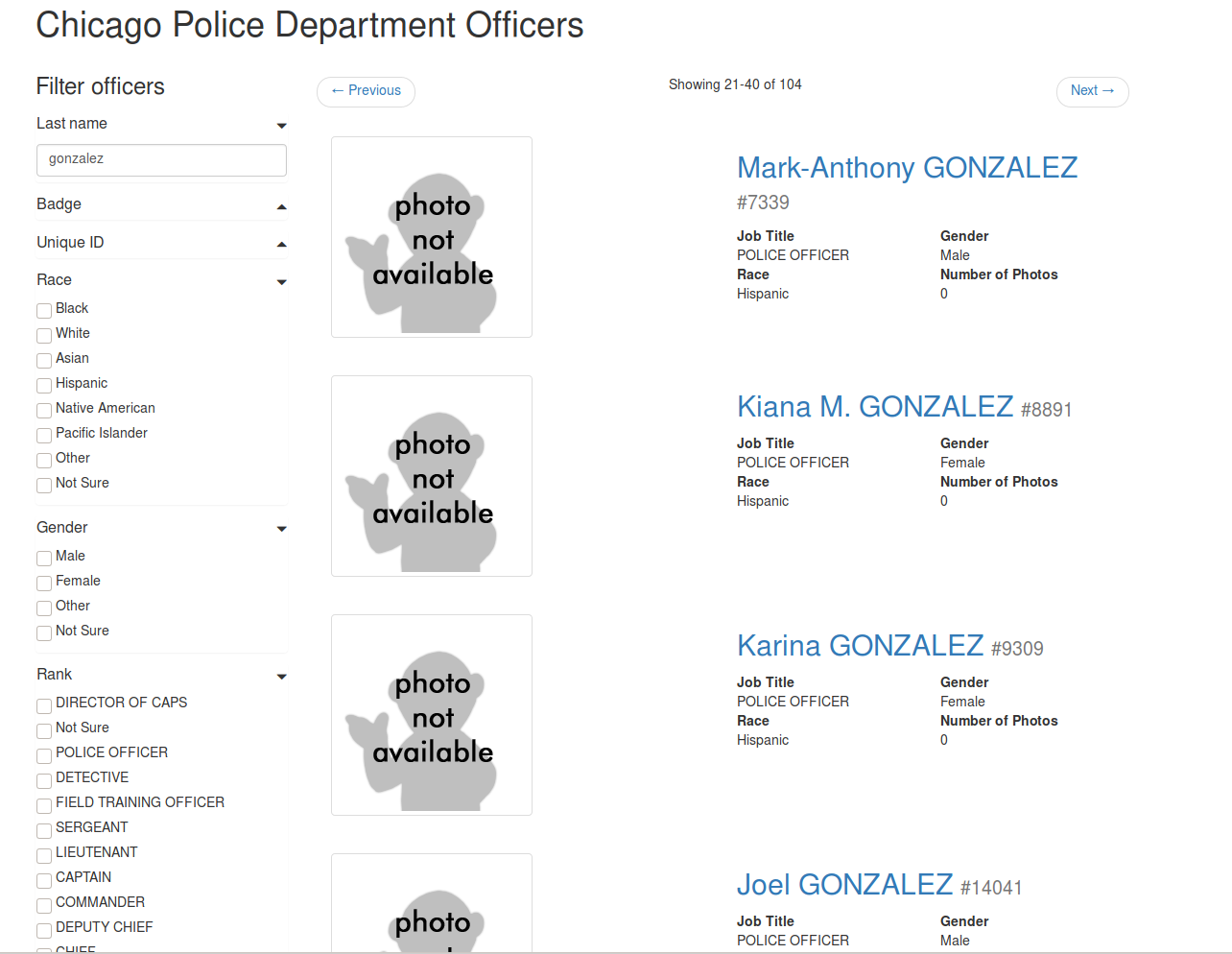Check the Male gender checkbox
This screenshot has width=1232, height=954.
(44, 559)
